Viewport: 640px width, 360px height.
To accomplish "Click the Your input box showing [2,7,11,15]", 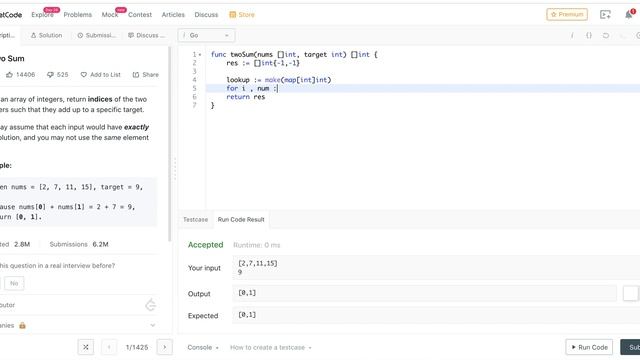I will 436,268.
